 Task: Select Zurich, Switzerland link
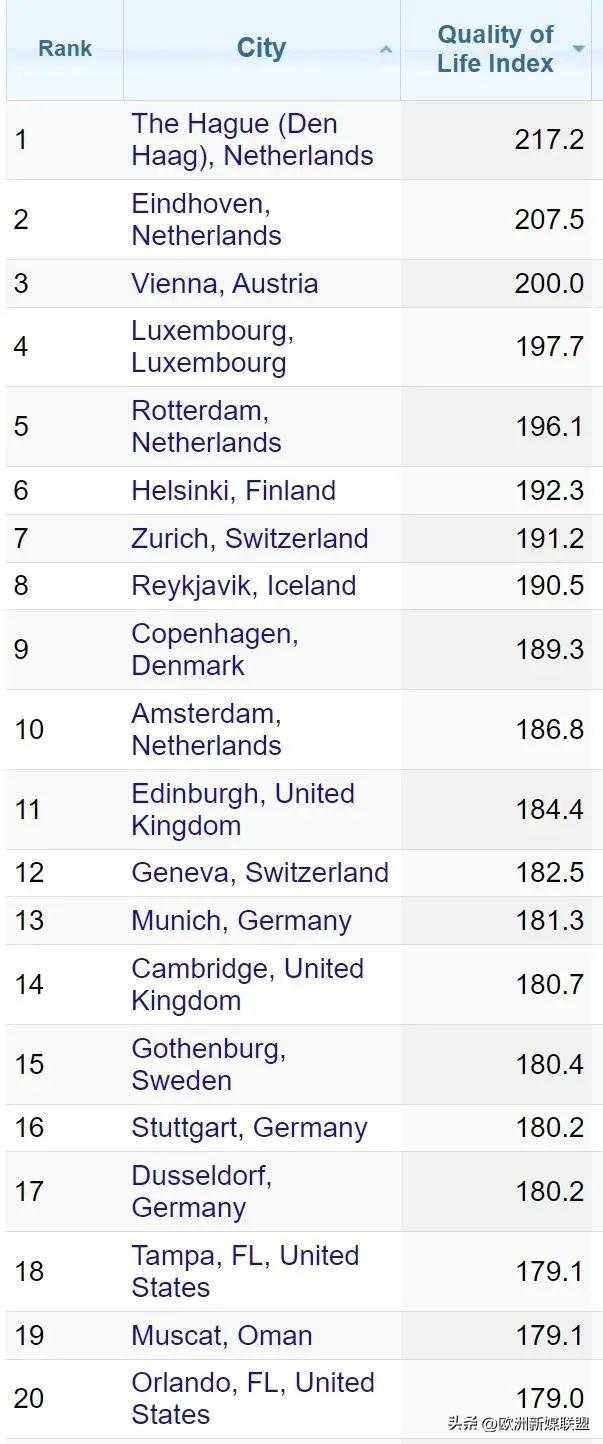(x=249, y=539)
